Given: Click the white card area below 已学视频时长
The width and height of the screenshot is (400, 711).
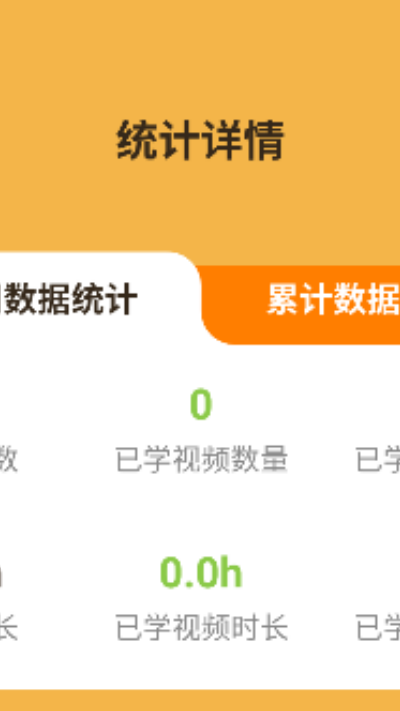Looking at the screenshot, I should tap(201, 666).
